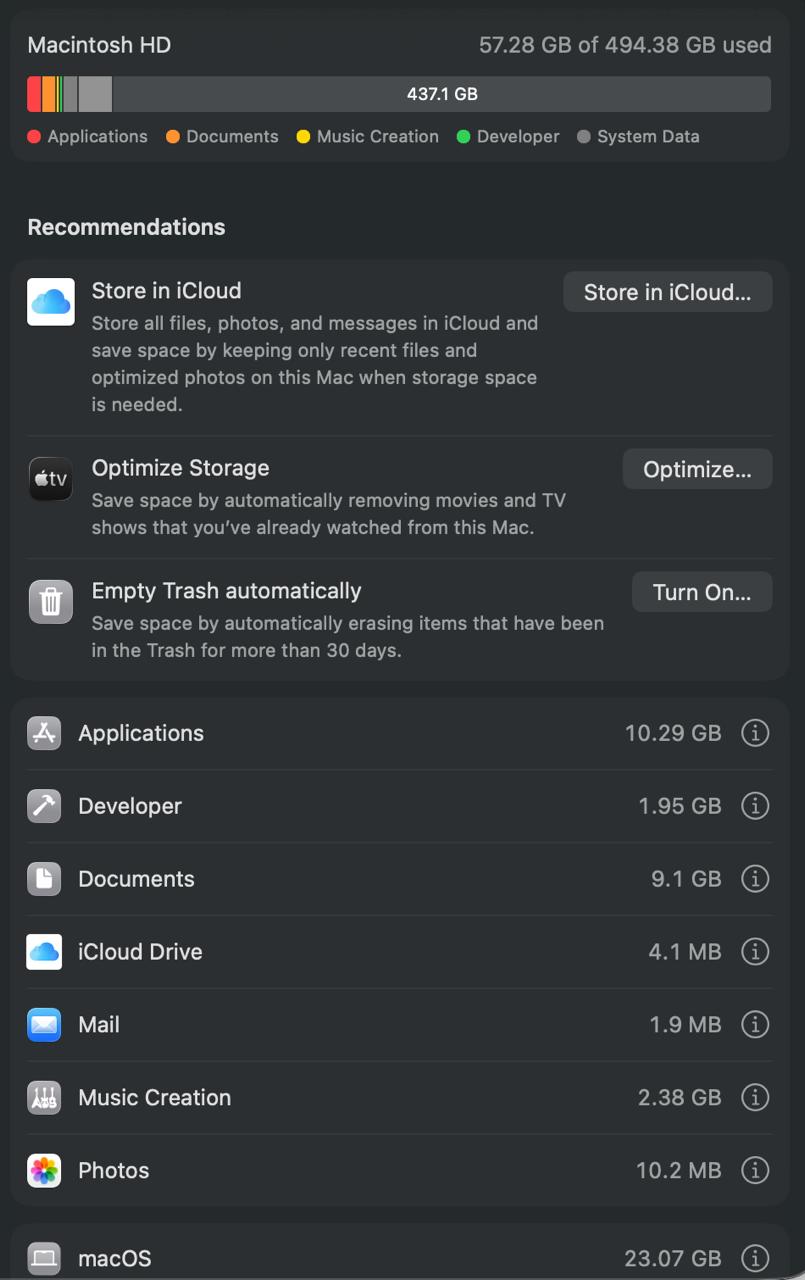Click the 1.95 GB Developer size
The width and height of the screenshot is (805, 1280).
pos(680,806)
